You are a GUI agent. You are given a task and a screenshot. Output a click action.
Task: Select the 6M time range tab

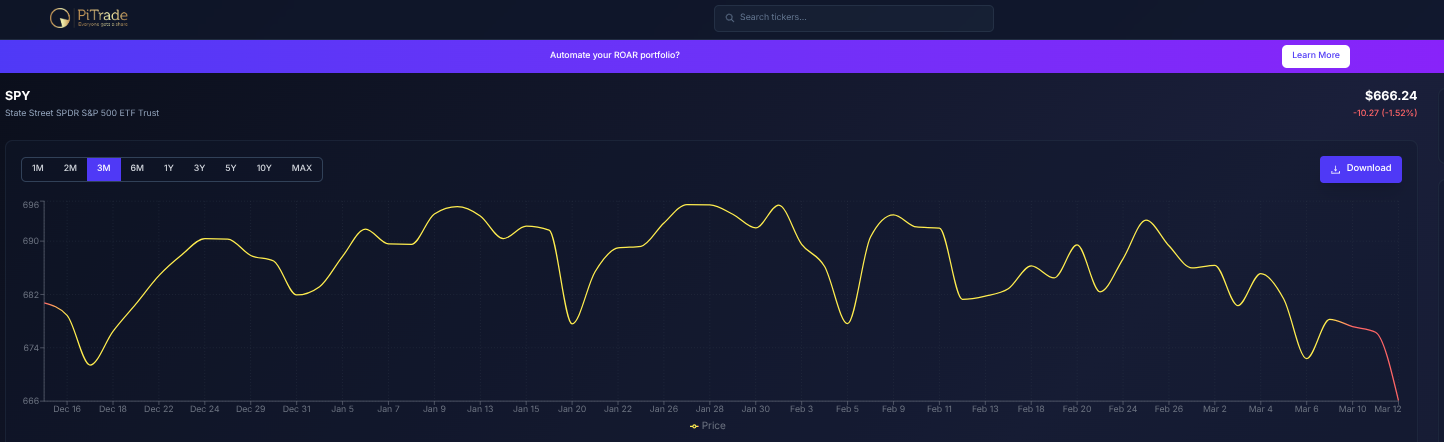tap(137, 169)
